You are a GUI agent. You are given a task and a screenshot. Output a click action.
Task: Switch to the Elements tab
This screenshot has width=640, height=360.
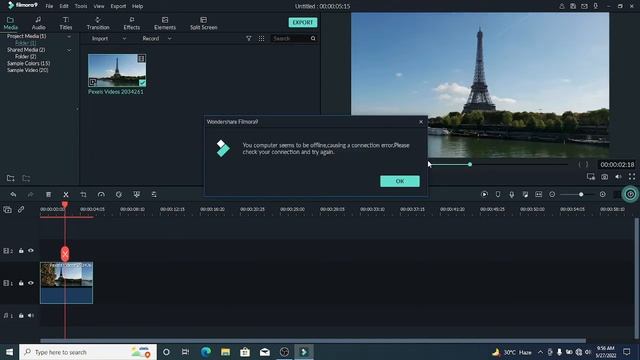tap(165, 23)
